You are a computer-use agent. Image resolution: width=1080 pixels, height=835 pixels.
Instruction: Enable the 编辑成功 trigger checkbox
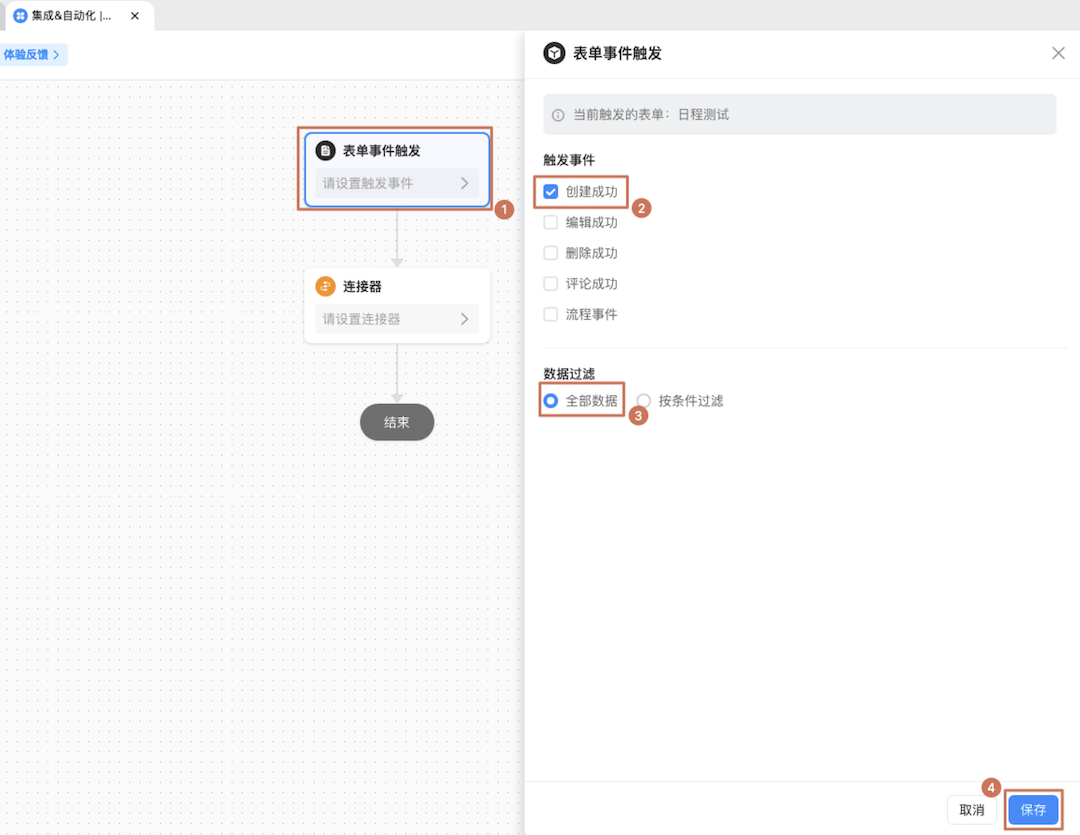[550, 222]
